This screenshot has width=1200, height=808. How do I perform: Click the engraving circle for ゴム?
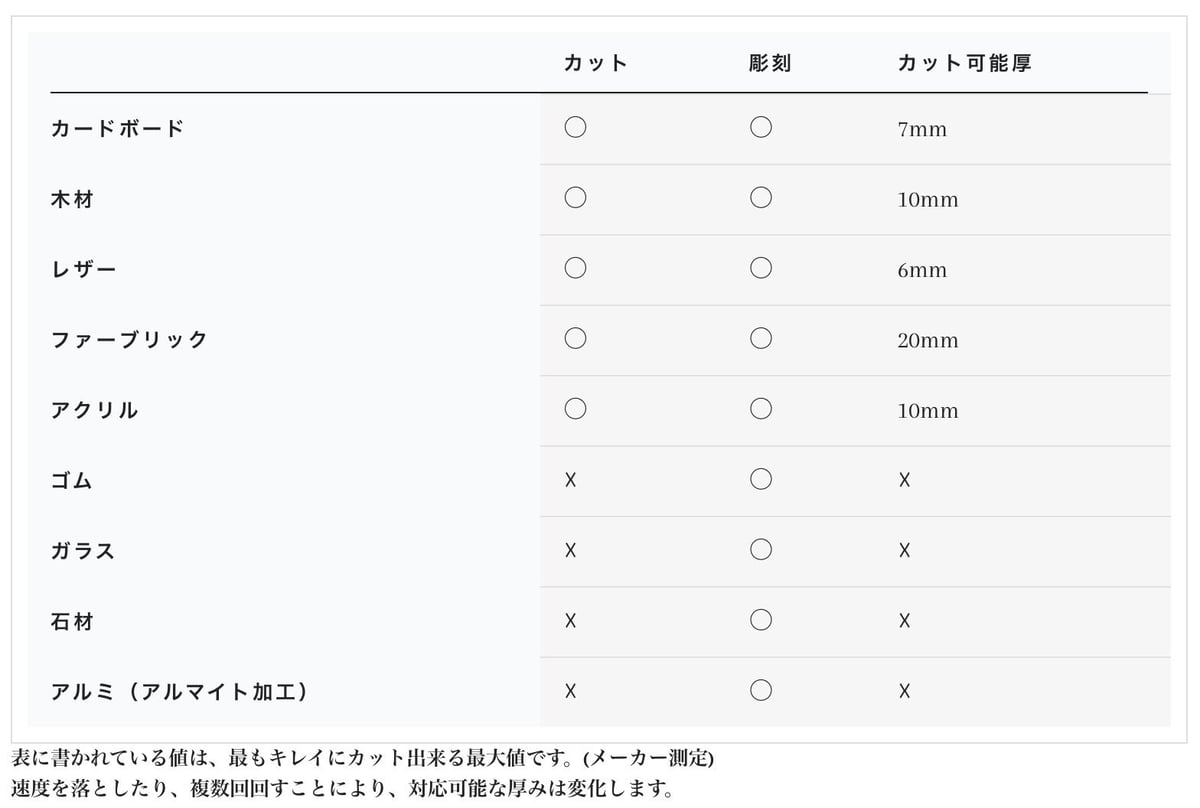[x=761, y=479]
